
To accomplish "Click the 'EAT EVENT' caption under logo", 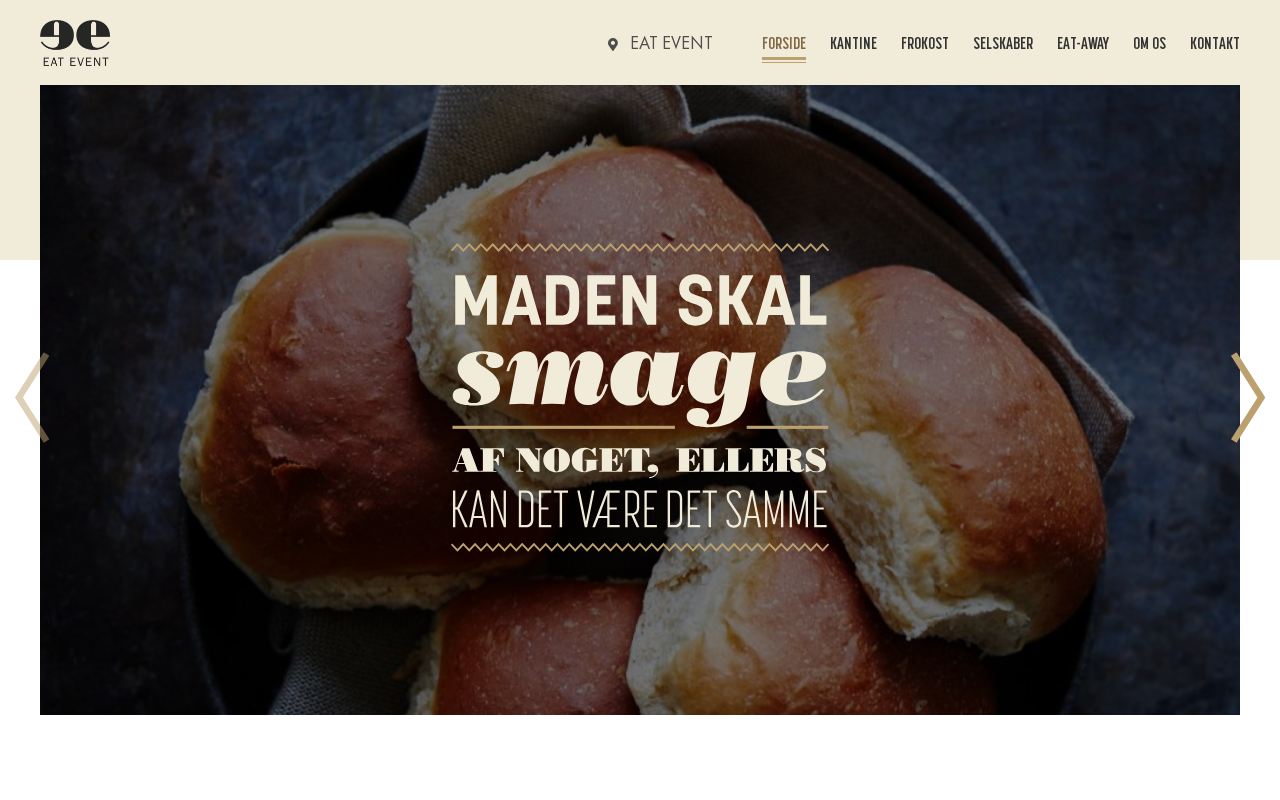I will (76, 61).
